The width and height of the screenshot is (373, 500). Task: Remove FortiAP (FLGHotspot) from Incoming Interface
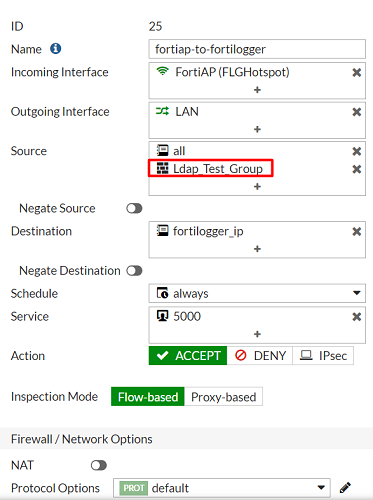tap(357, 72)
